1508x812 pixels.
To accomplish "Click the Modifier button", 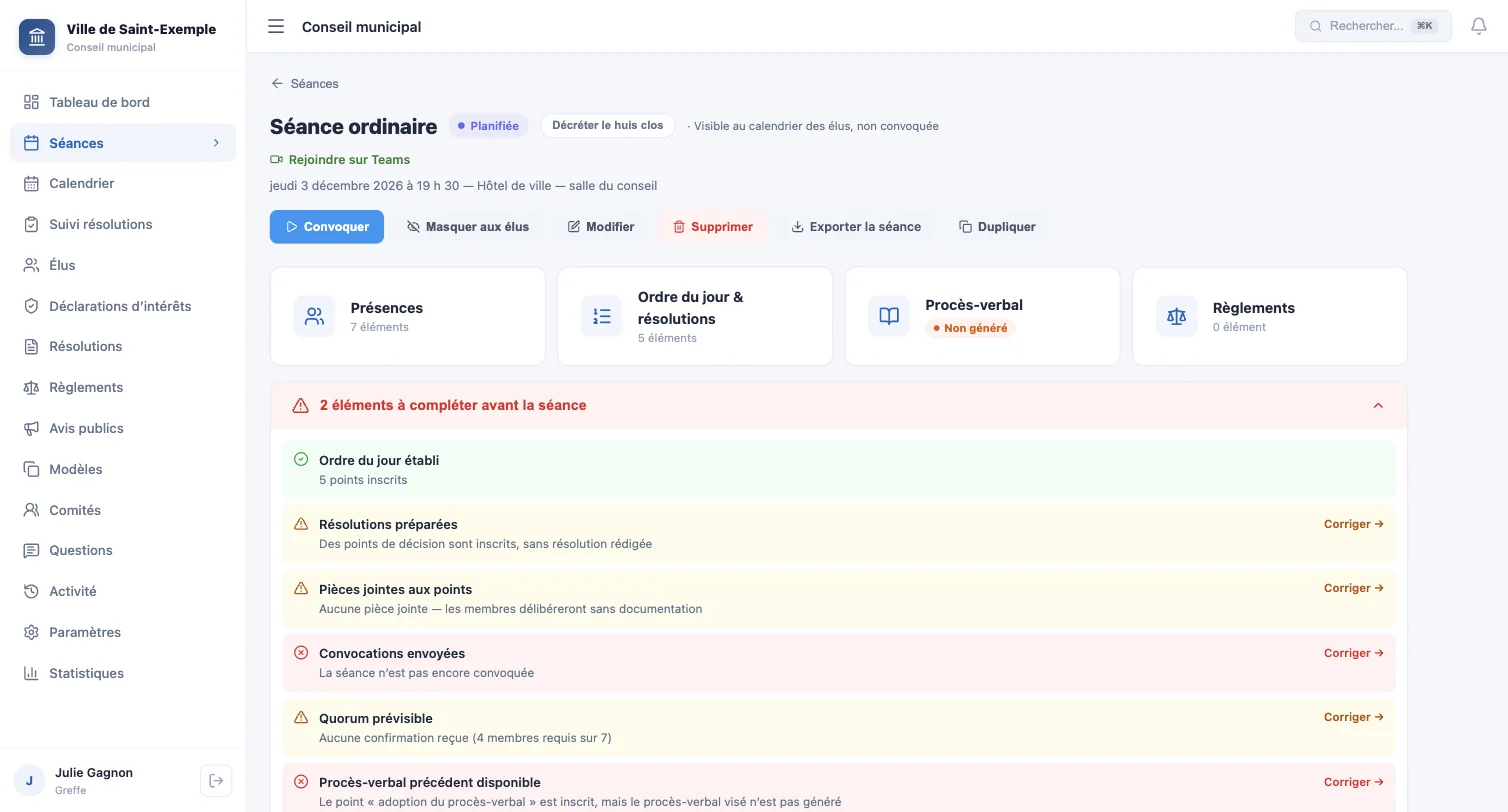I will pos(601,227).
